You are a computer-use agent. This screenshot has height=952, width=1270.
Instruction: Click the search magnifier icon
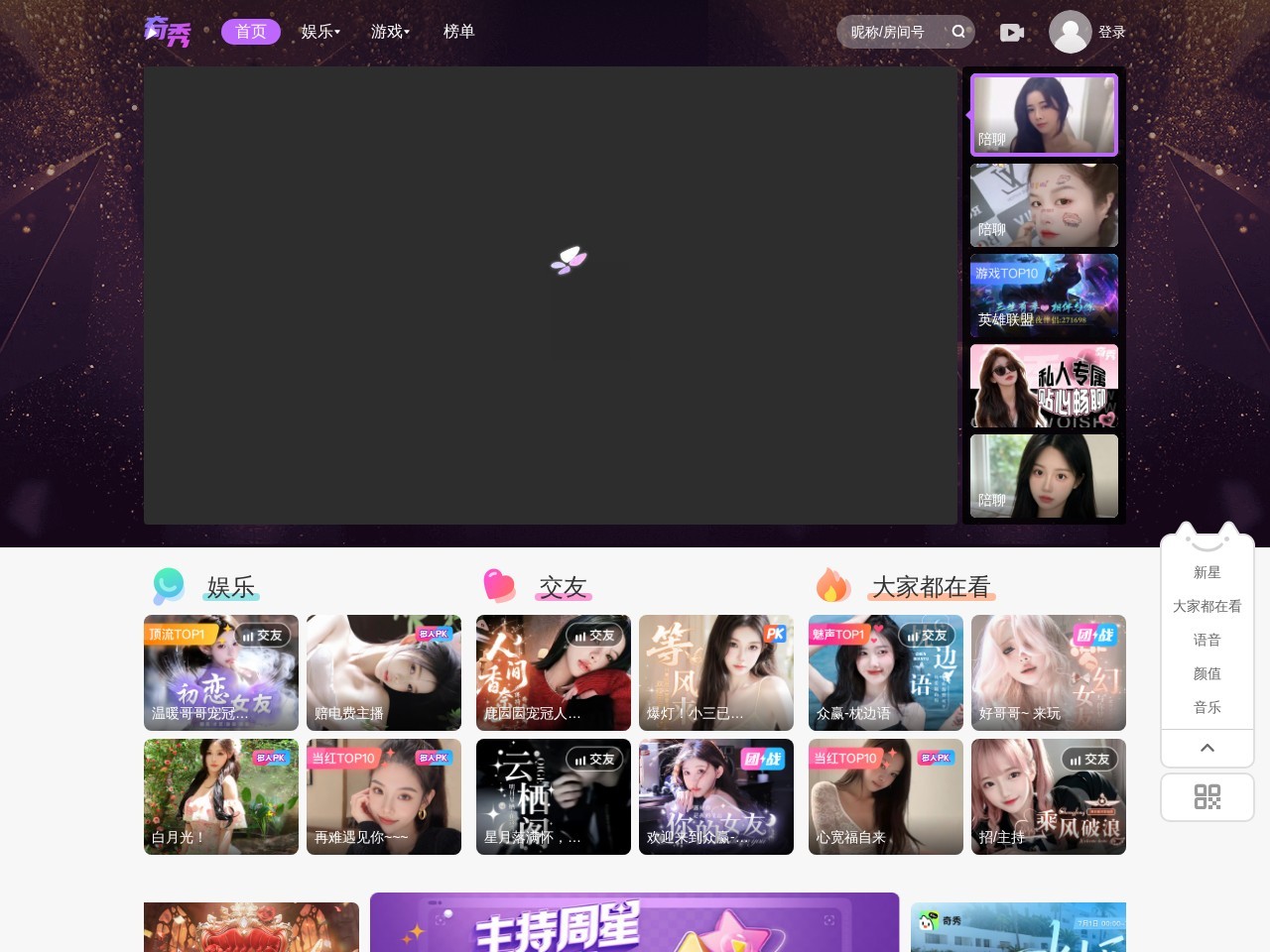click(x=958, y=32)
